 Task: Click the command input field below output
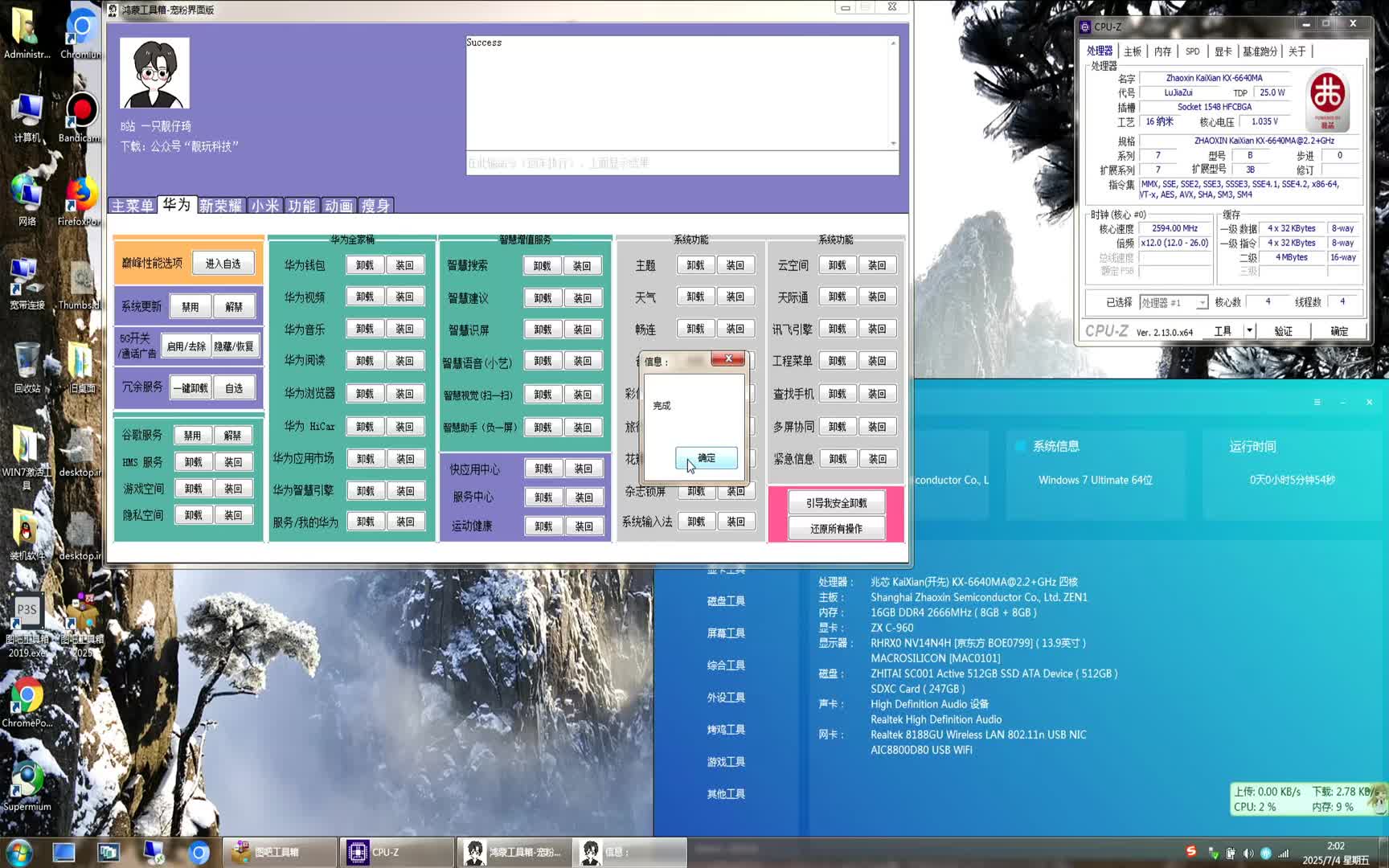coord(682,163)
